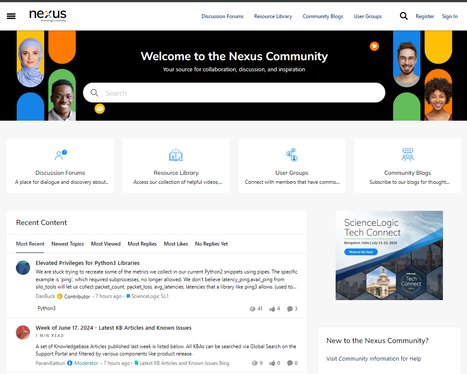Select the No Replies Yet tab
This screenshot has width=467, height=374.
[211, 244]
